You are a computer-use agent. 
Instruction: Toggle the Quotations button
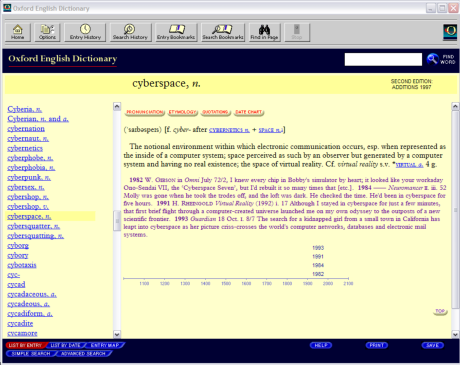pyautogui.click(x=215, y=112)
